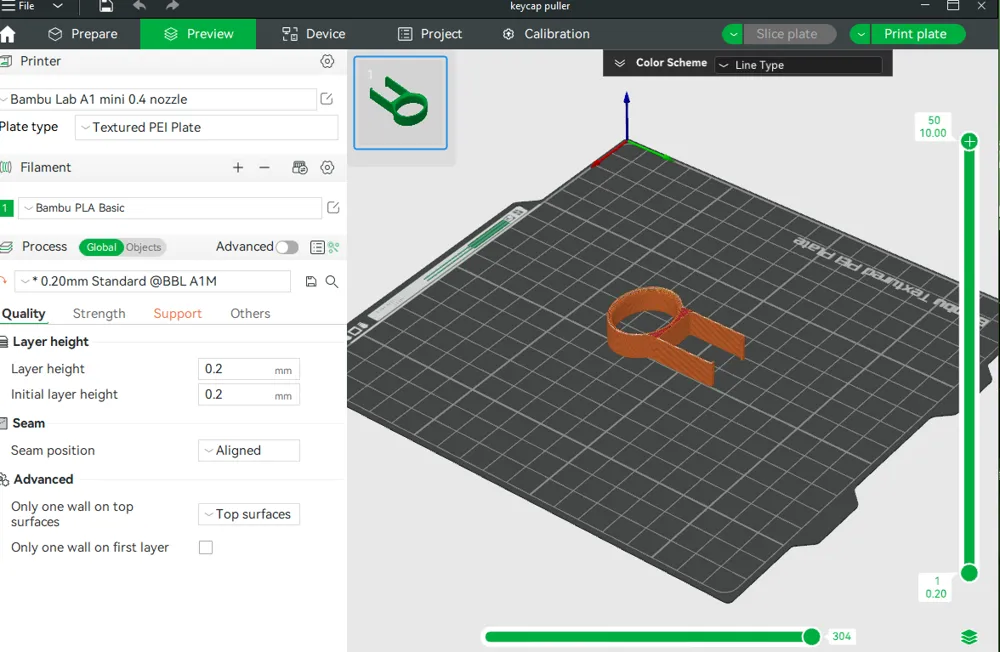This screenshot has width=1000, height=652.
Task: Open the File menu dropdown arrow
Action: point(57,6)
